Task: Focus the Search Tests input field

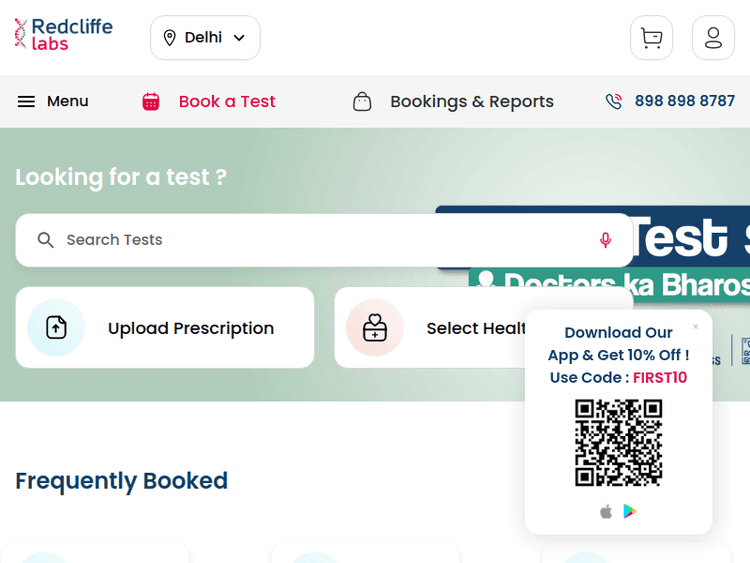Action: click(320, 240)
